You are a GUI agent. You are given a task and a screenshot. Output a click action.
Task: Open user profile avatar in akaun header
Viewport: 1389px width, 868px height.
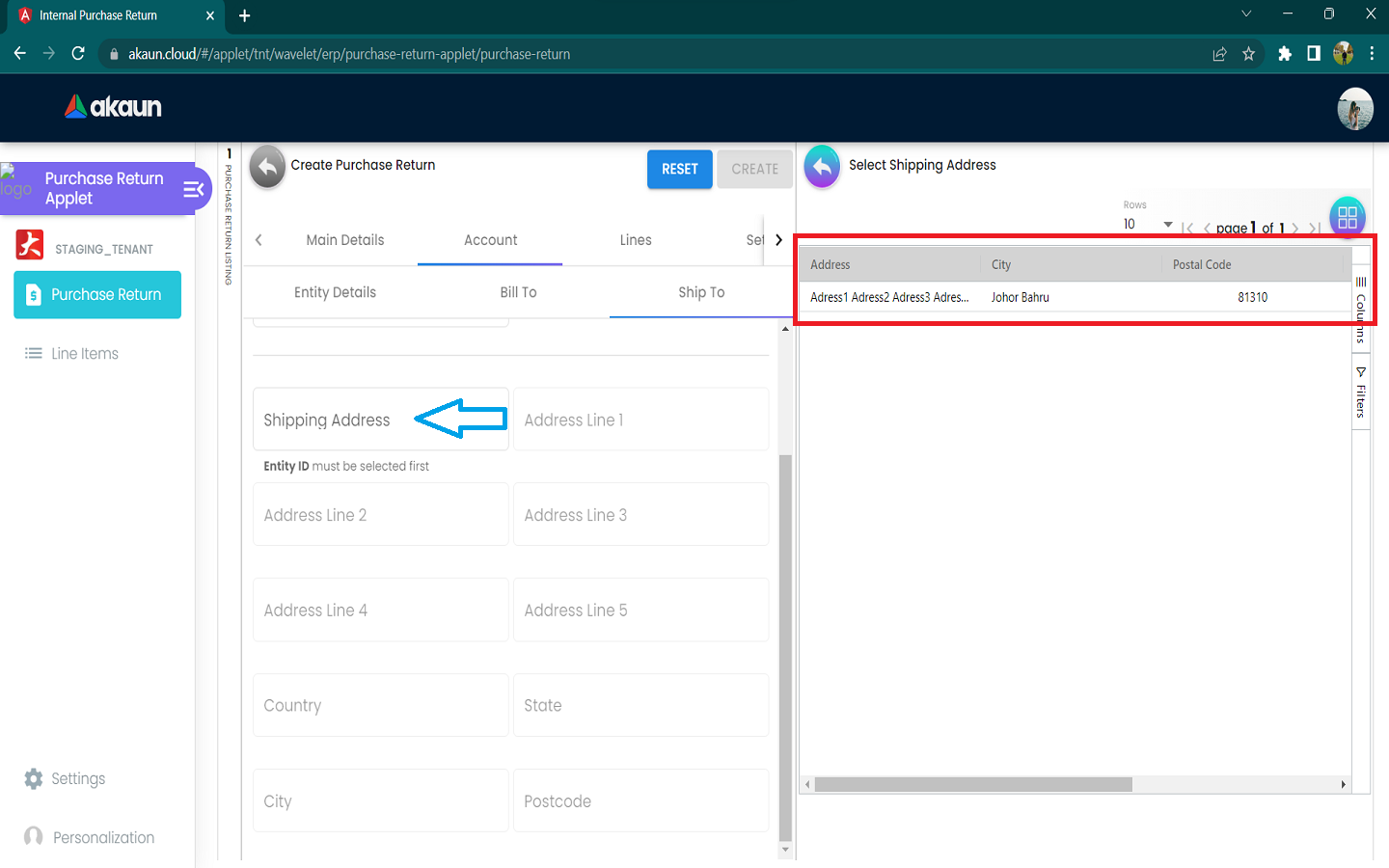click(x=1355, y=108)
